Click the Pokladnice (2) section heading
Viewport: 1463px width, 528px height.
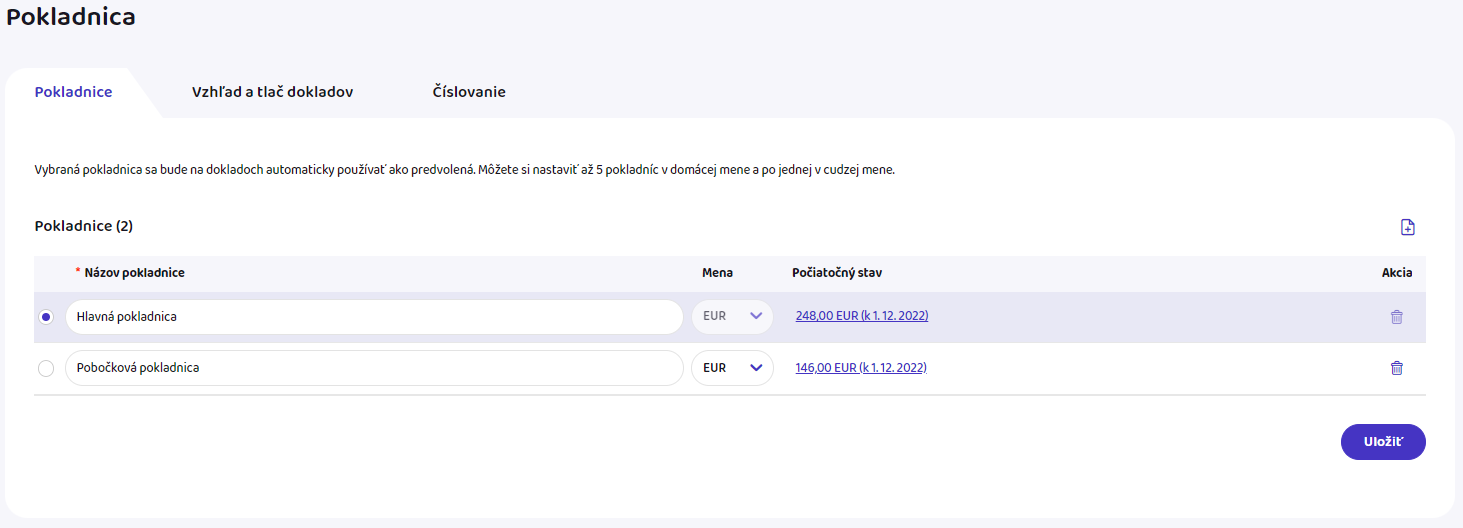click(84, 226)
